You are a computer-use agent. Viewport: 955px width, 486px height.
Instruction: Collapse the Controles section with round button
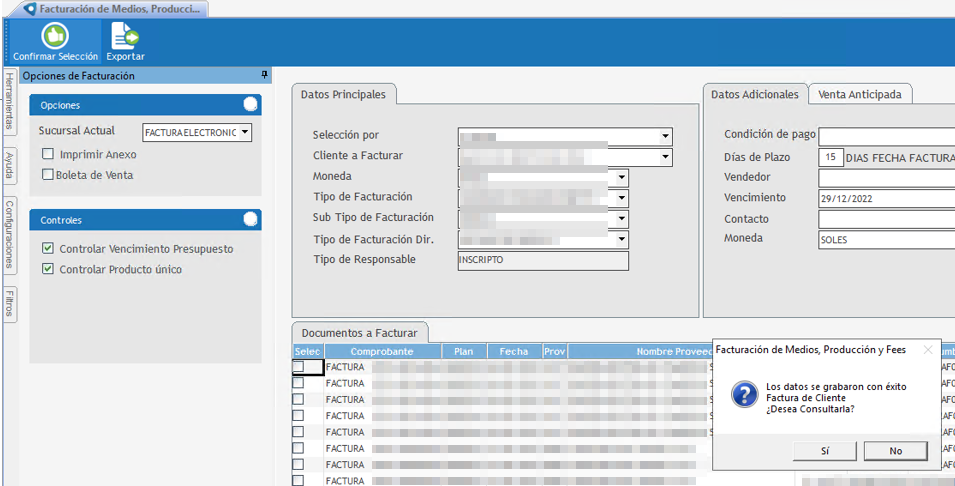tap(250, 219)
